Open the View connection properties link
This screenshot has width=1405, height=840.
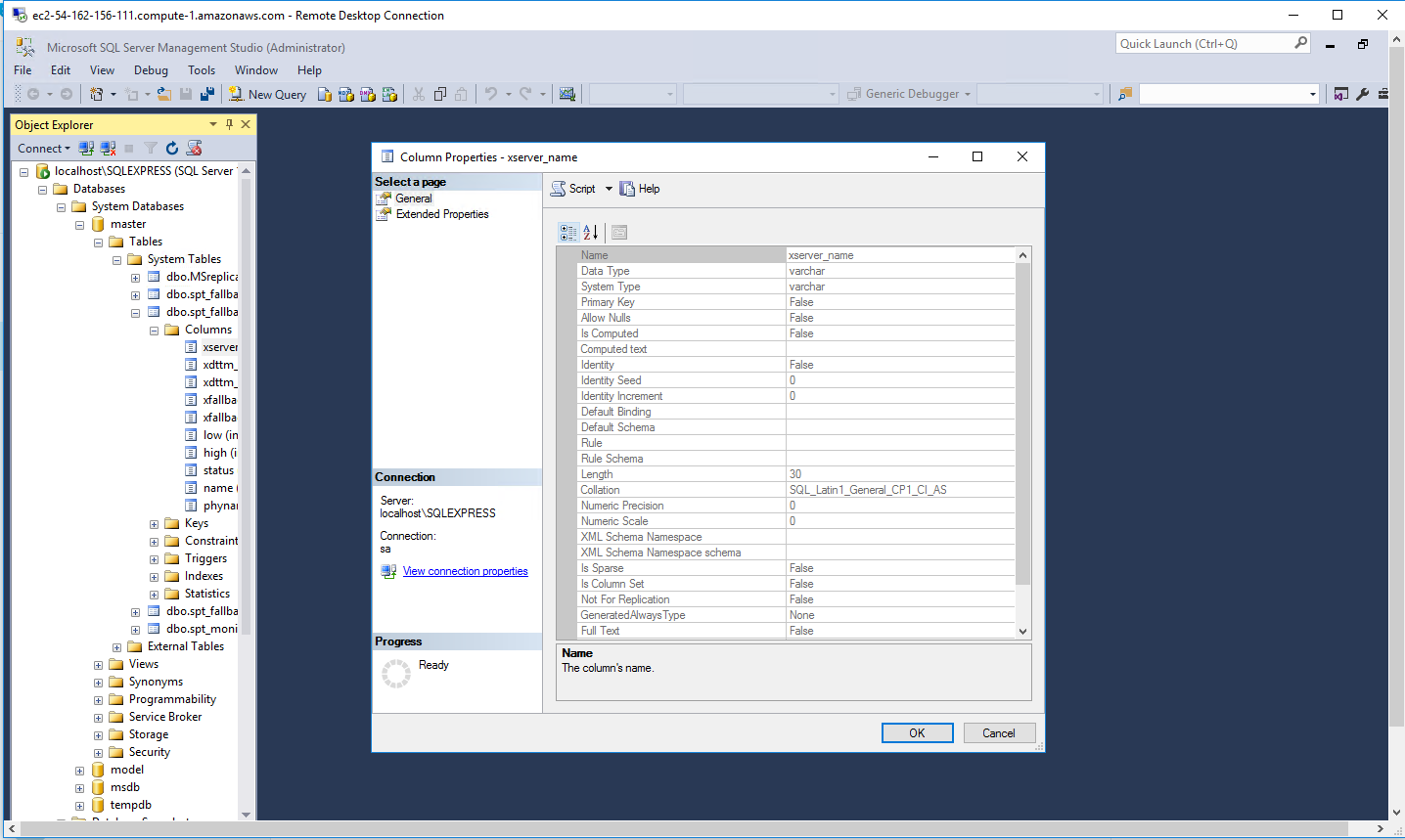tap(465, 571)
